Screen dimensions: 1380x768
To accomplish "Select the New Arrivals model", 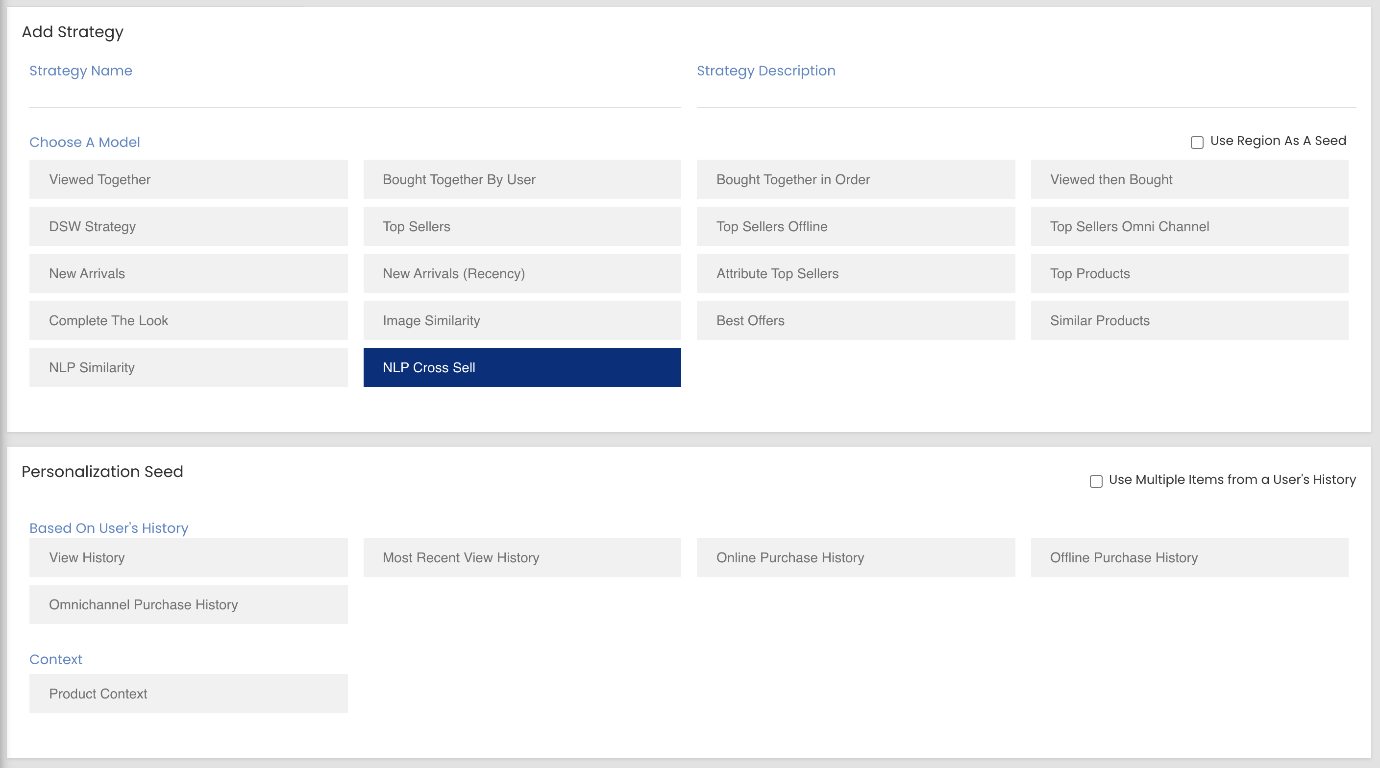I will pyautogui.click(x=188, y=274).
